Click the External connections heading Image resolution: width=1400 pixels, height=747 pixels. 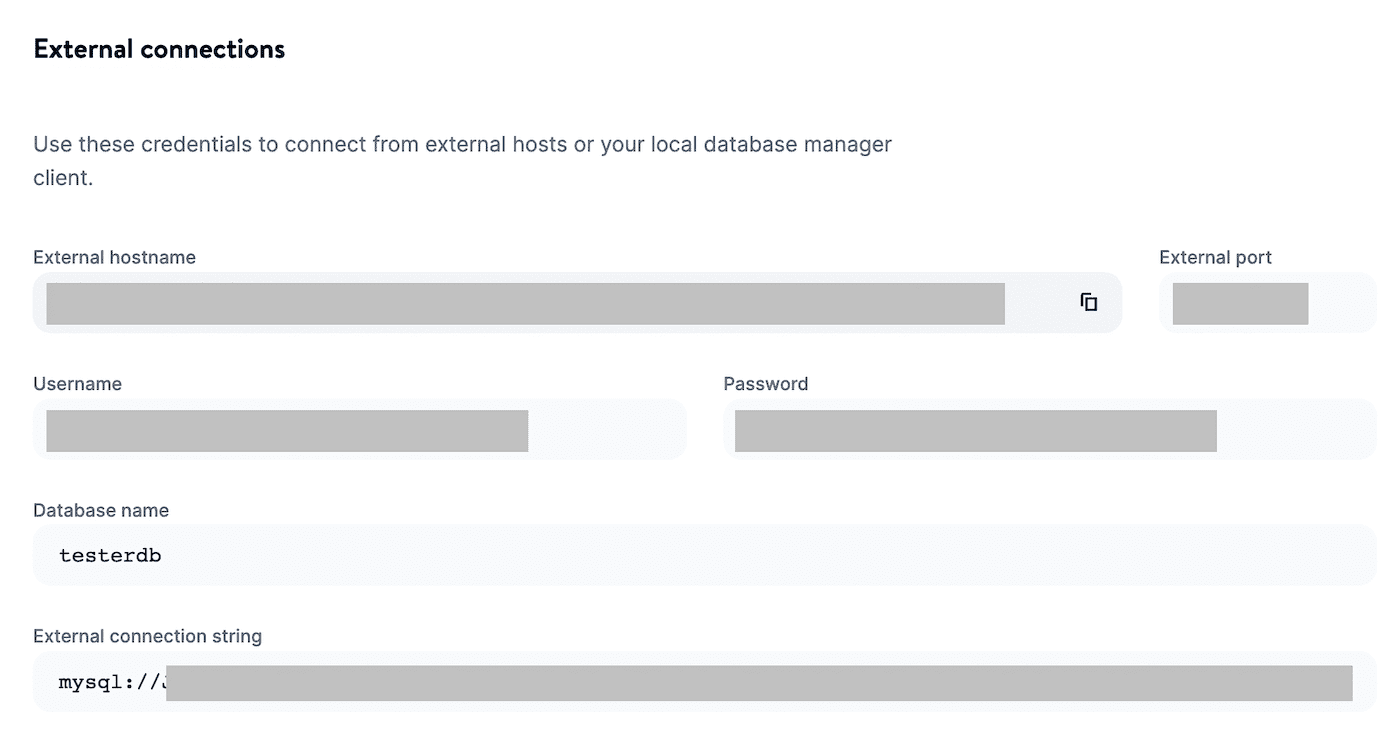159,48
